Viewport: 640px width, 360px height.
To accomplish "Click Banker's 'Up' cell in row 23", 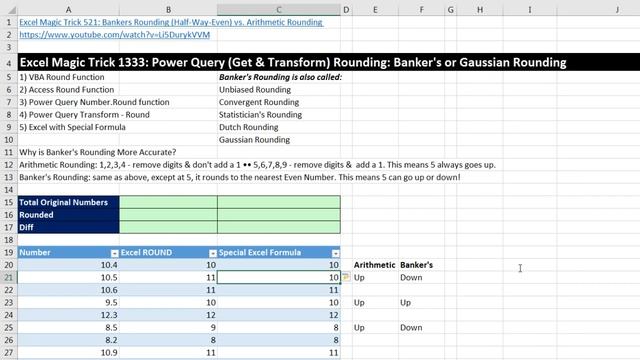I will click(422, 302).
